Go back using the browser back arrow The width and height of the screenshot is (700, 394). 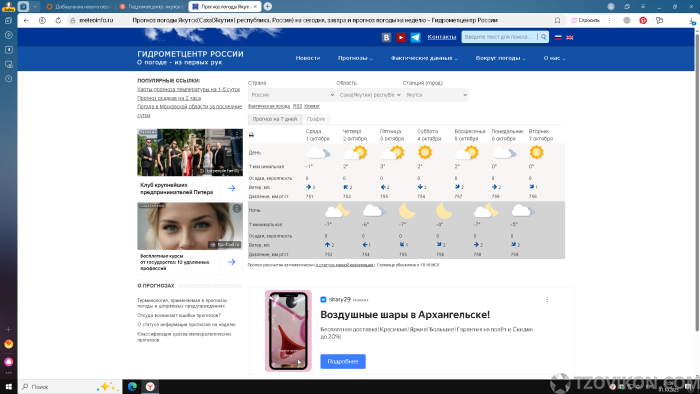(x=26, y=21)
